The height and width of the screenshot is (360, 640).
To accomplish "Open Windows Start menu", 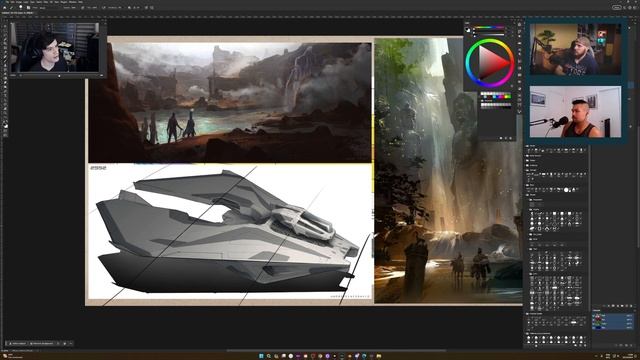I will 261,356.
